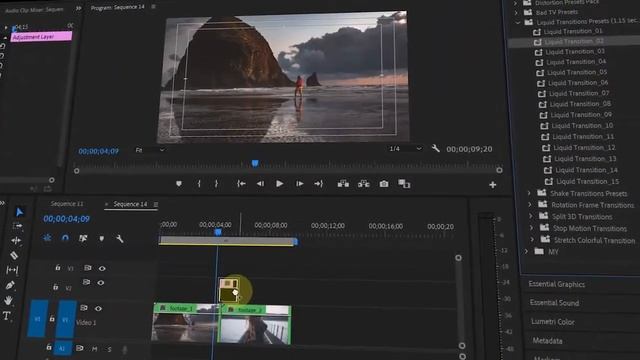Viewport: 640px width, 360px height.
Task: Expand Stop Motion Transitions folder
Action: click(532, 228)
